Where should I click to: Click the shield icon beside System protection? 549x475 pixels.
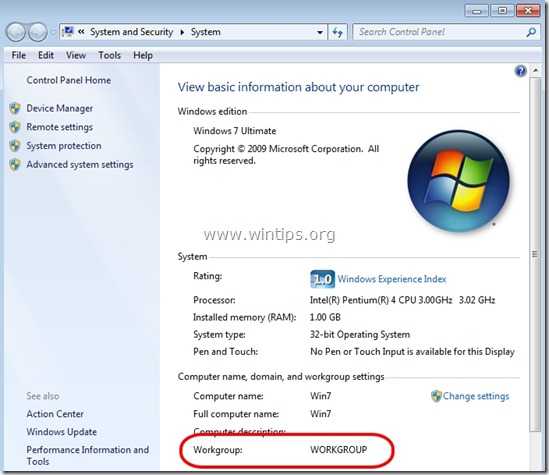tap(15, 146)
